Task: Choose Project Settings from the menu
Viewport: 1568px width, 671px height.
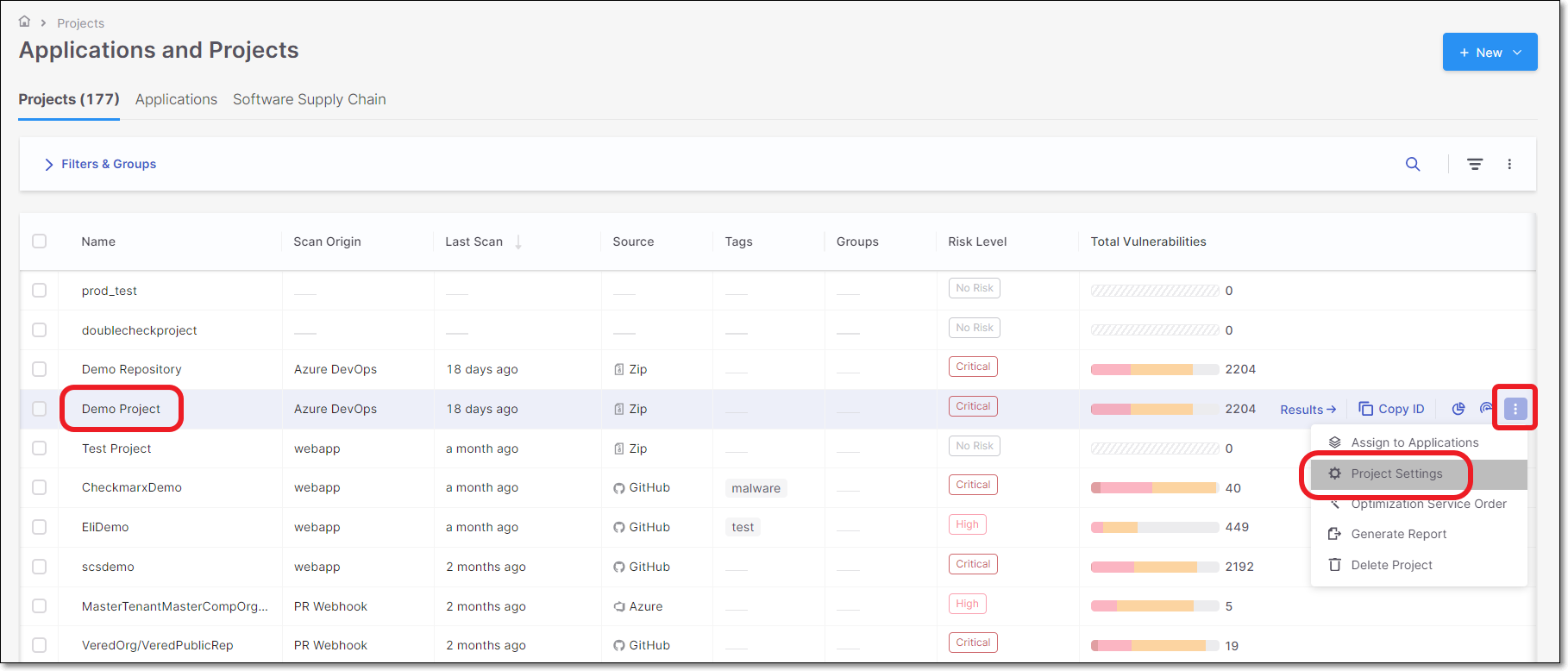Action: (x=1419, y=473)
